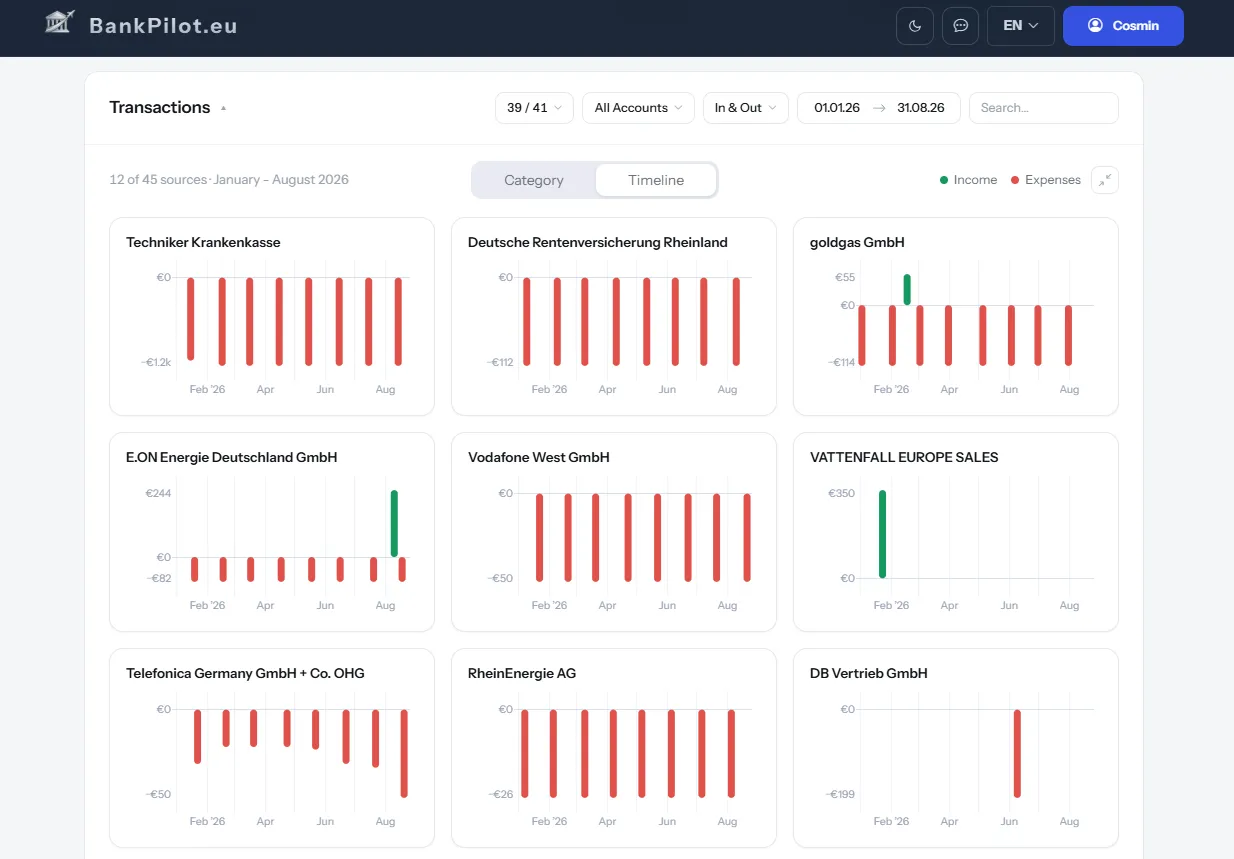Click the RheinEnergie AG card title
The image size is (1234, 859).
coord(522,673)
